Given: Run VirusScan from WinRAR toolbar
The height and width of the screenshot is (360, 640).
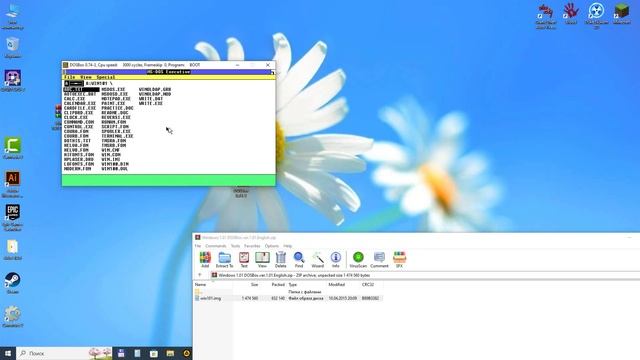Looking at the screenshot, I should tap(358, 260).
